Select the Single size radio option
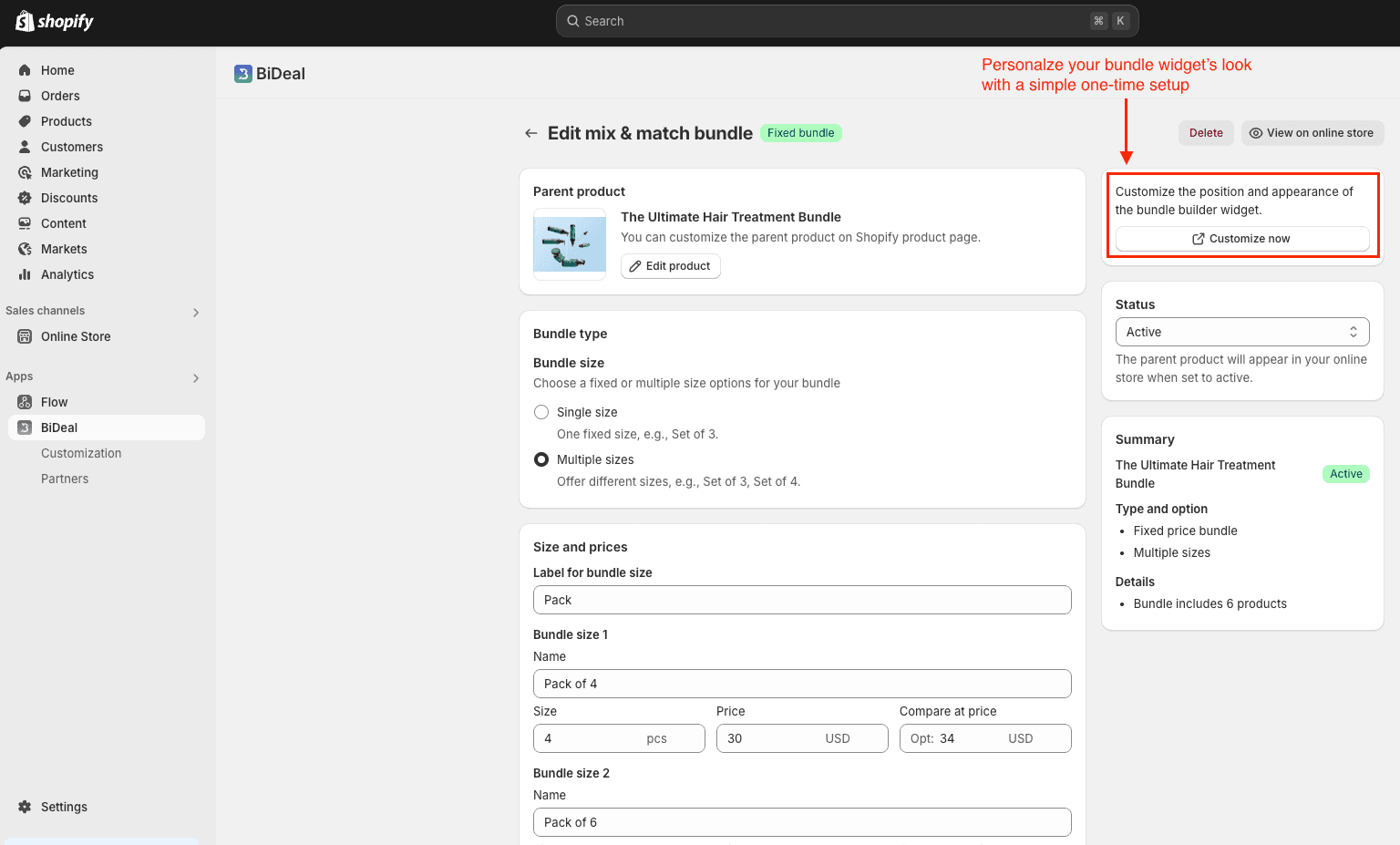 [541, 412]
